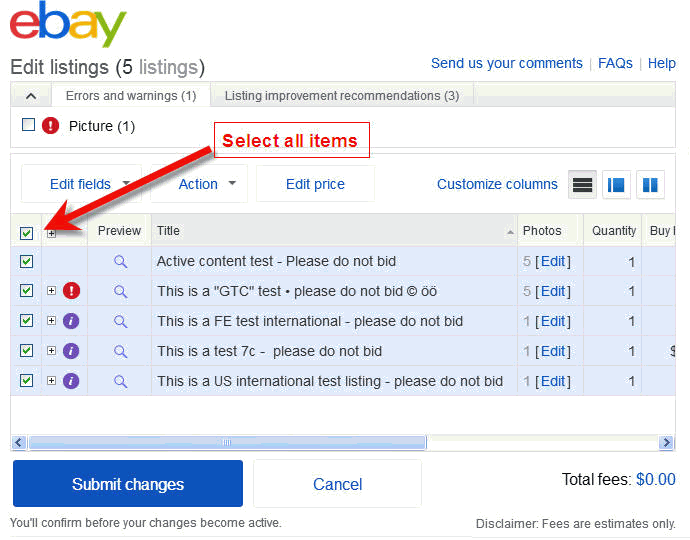
Task: Preview the US international test listing
Action: click(x=121, y=381)
